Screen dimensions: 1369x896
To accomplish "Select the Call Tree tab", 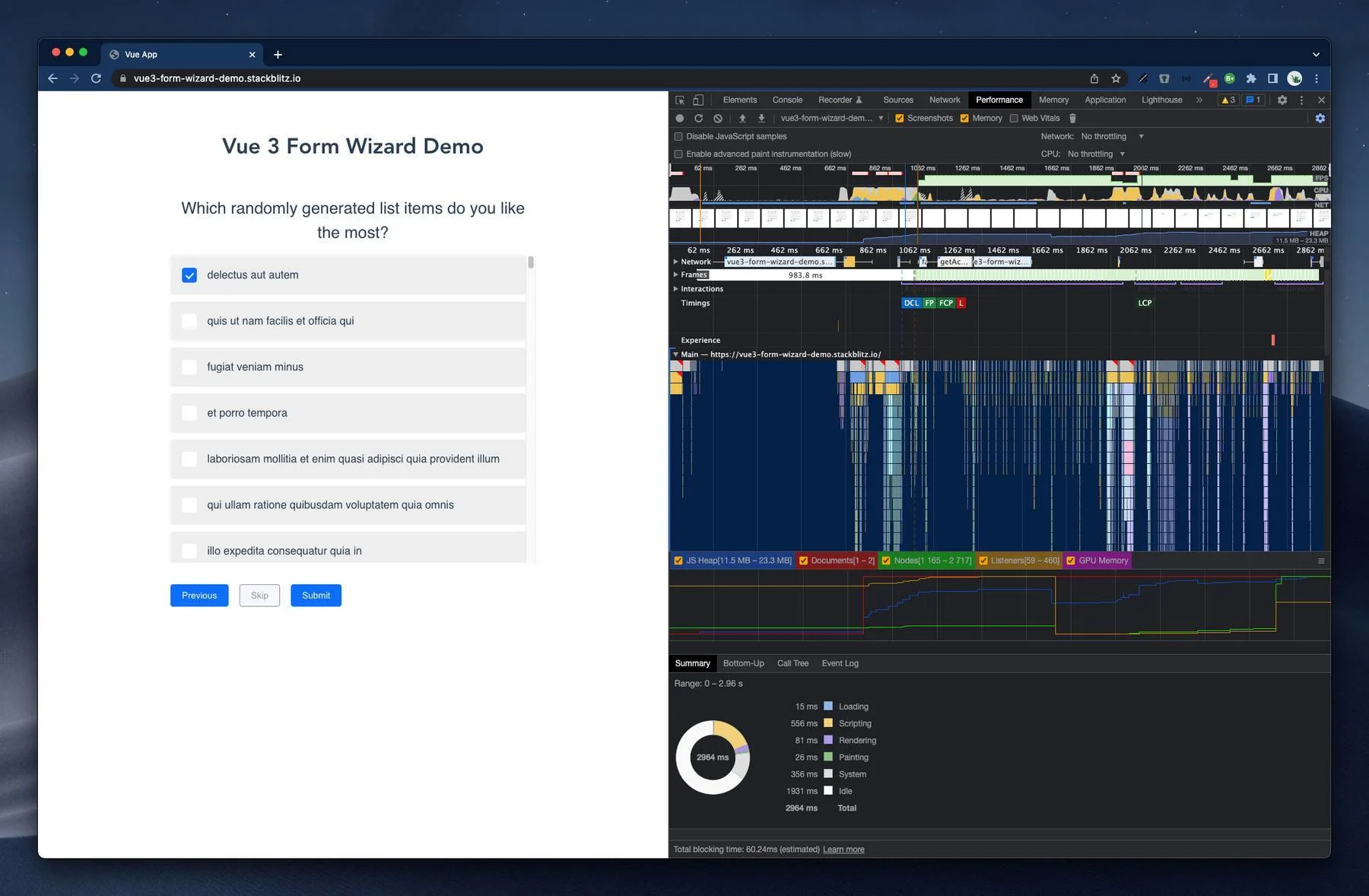I will click(792, 664).
